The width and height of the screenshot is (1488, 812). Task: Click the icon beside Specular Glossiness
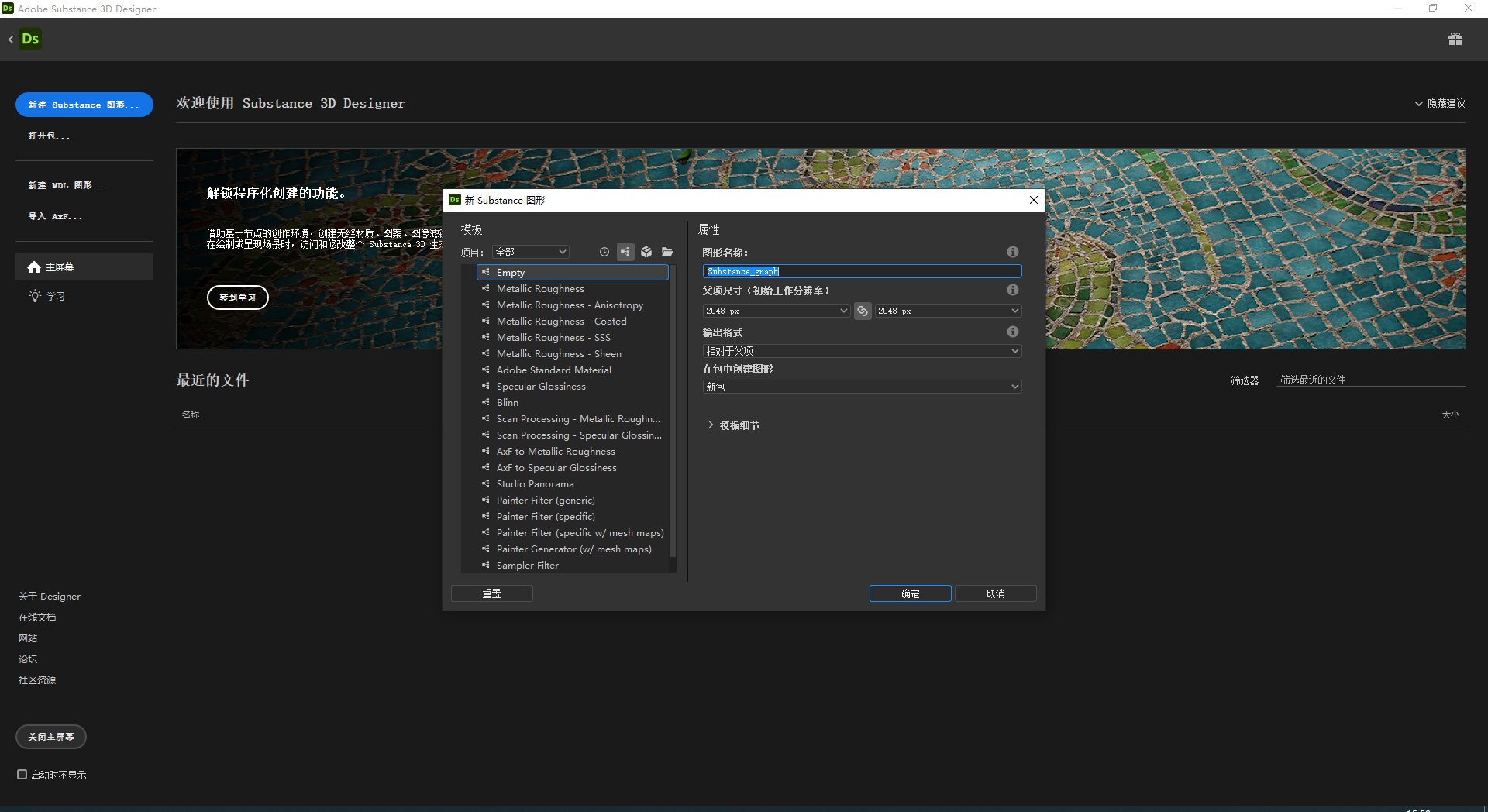tap(486, 386)
